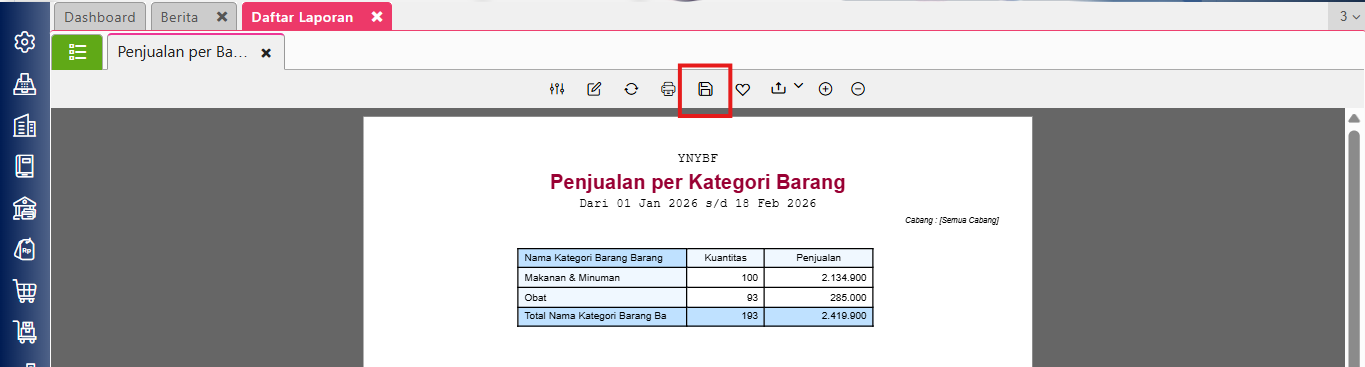
Task: Refresh the report with the reload icon
Action: pos(631,89)
